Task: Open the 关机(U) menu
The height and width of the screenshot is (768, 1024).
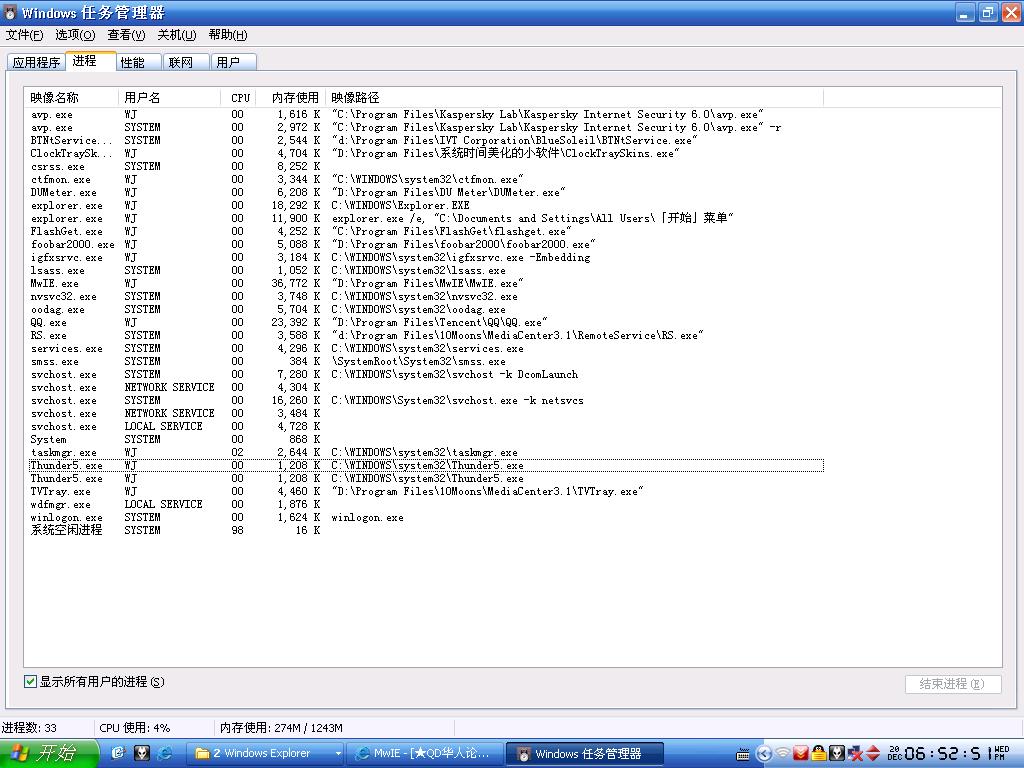Action: click(176, 35)
